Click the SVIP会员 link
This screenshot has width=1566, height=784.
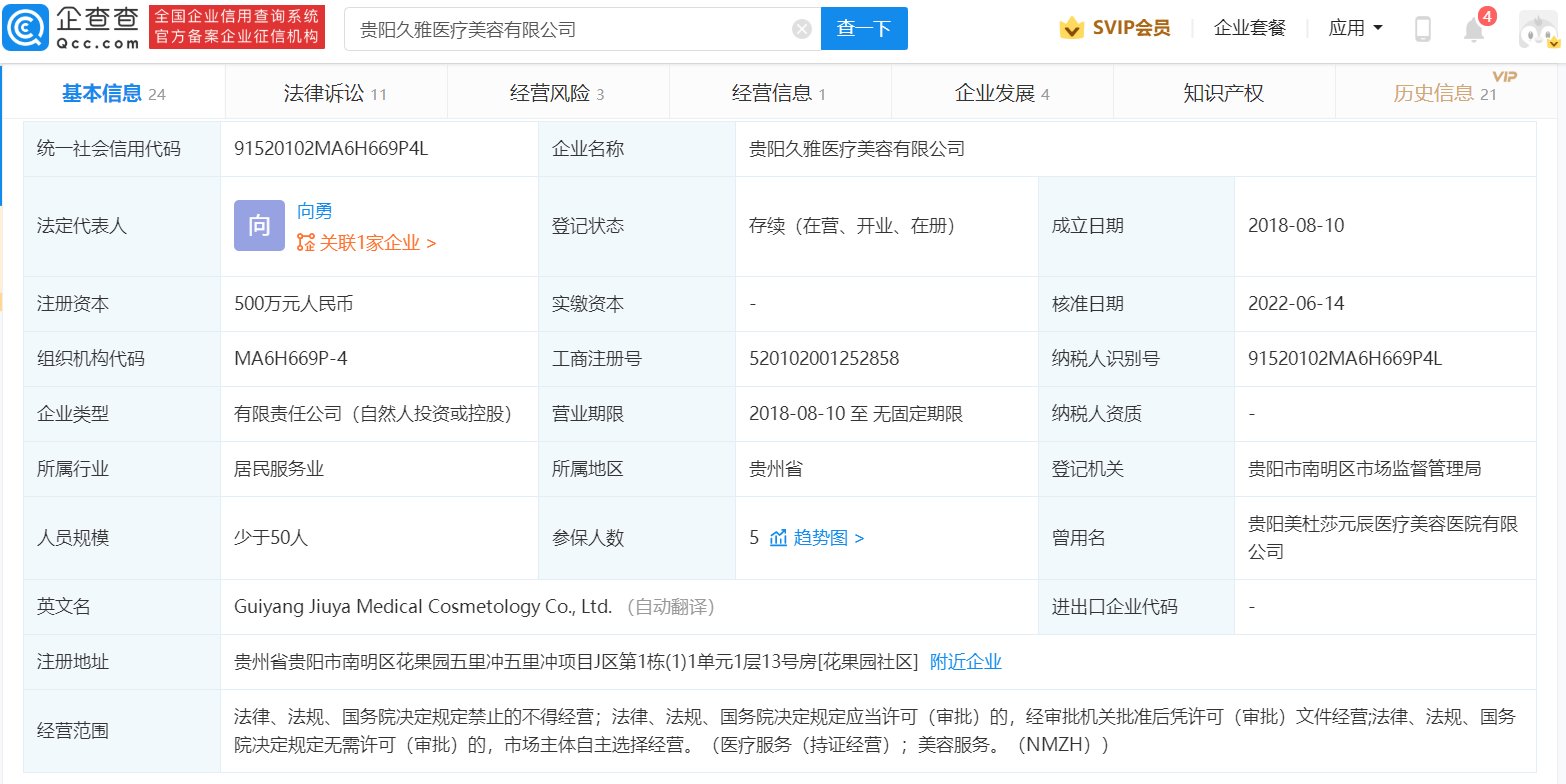point(1131,28)
